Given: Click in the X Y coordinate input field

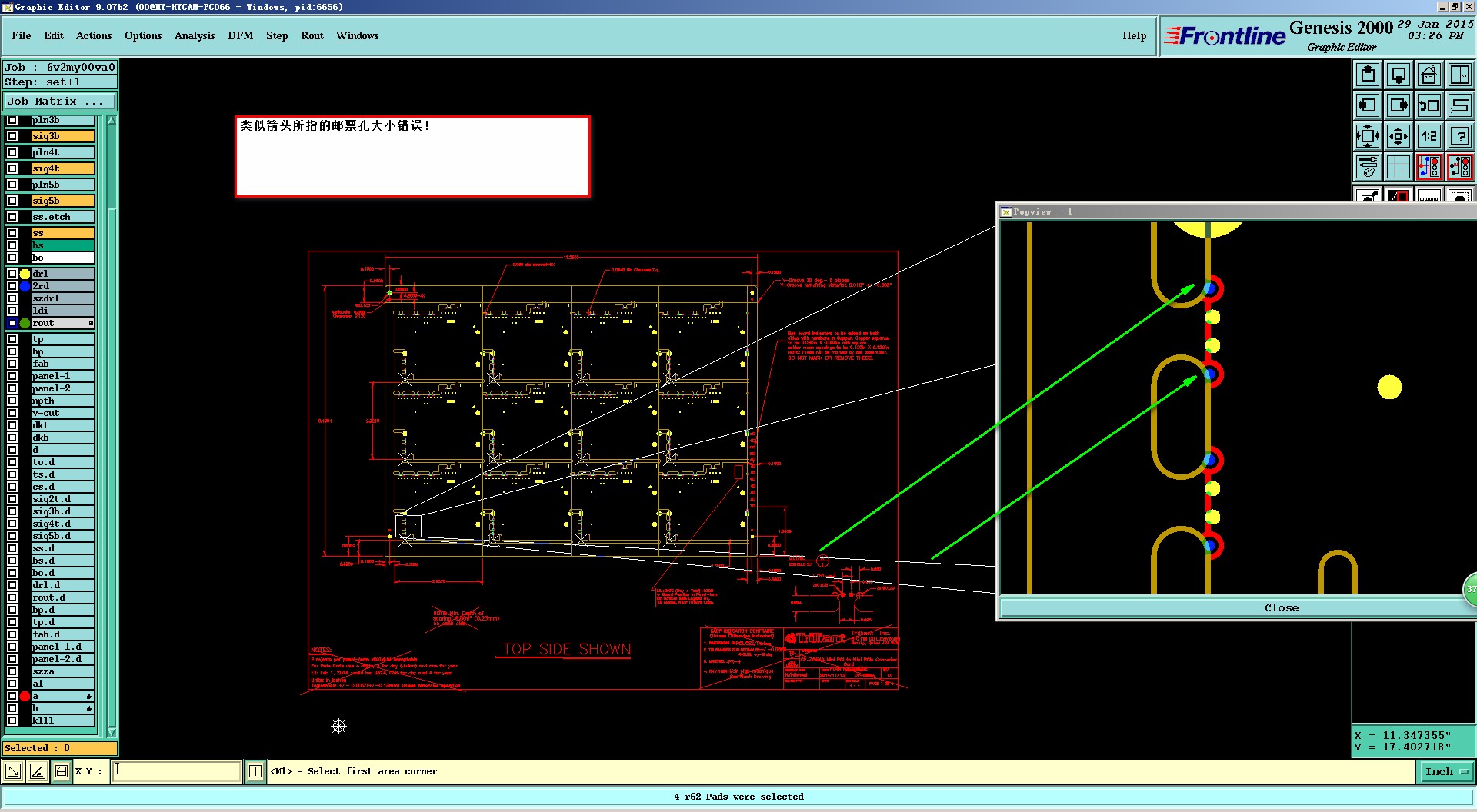Looking at the screenshot, I should pos(176,771).
